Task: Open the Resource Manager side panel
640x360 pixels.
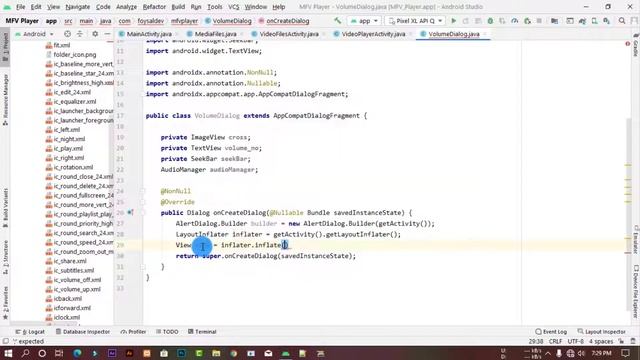Action: [5, 99]
